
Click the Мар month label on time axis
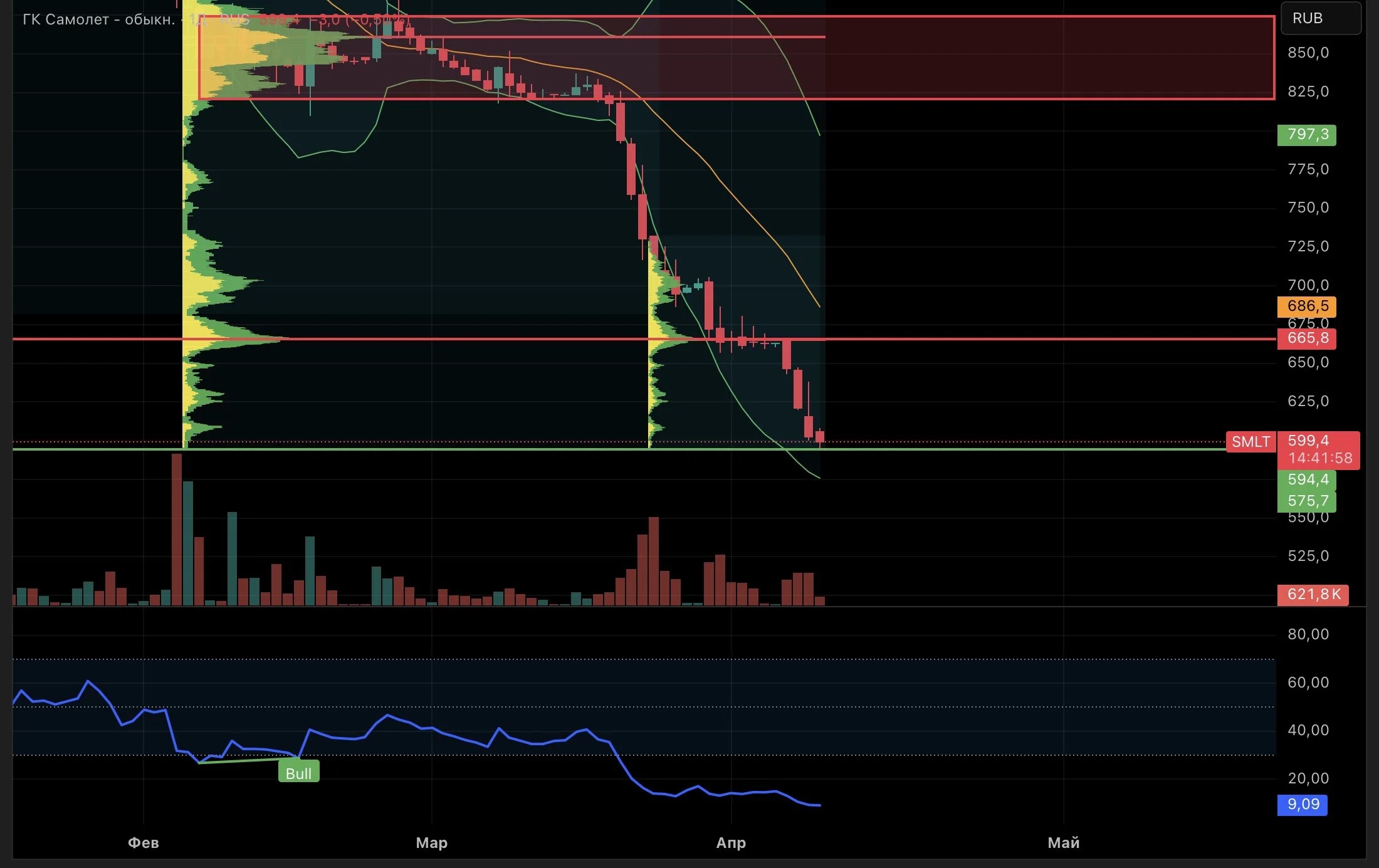432,843
